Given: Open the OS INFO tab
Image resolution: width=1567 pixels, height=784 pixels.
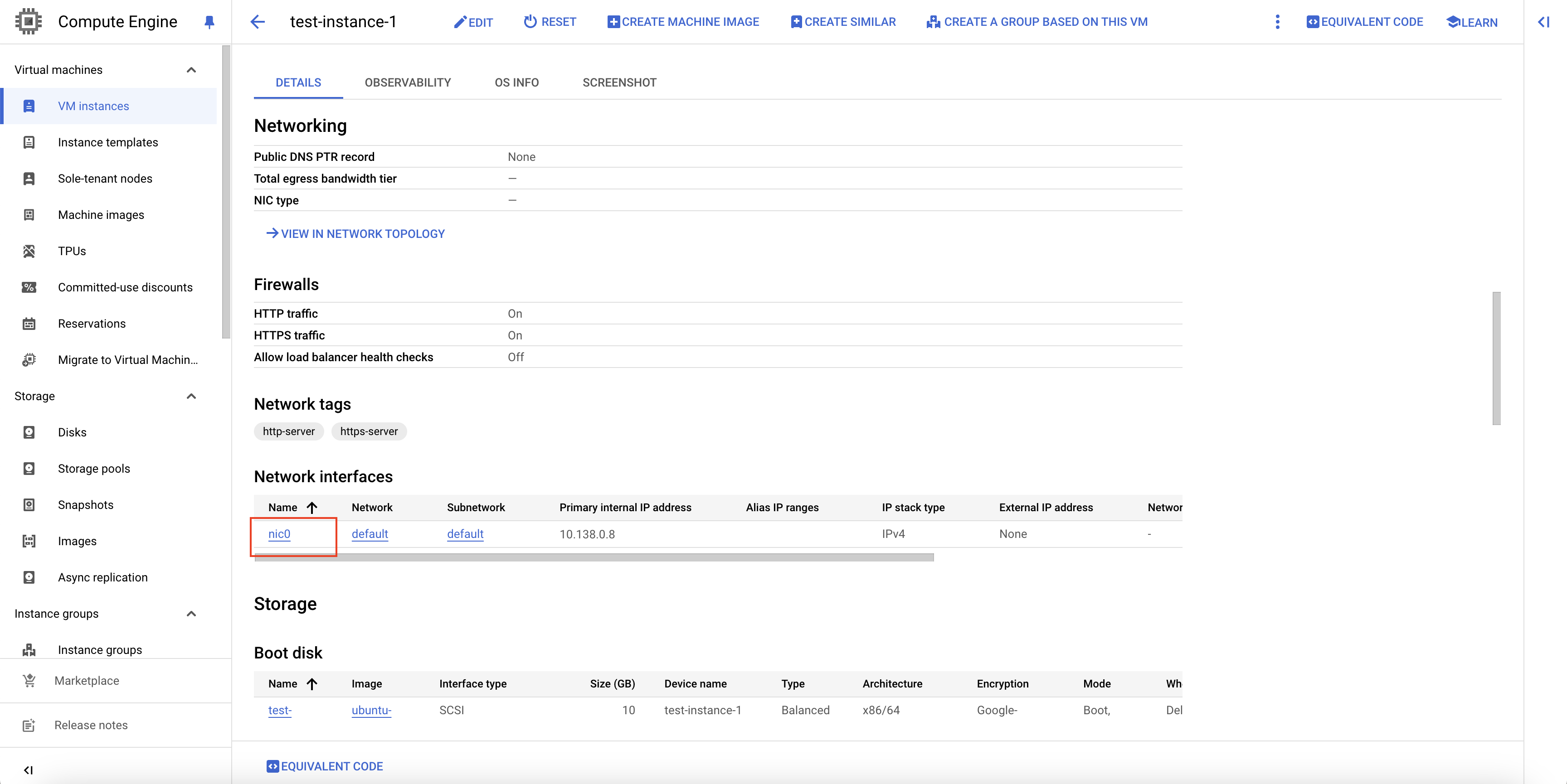Looking at the screenshot, I should [516, 83].
